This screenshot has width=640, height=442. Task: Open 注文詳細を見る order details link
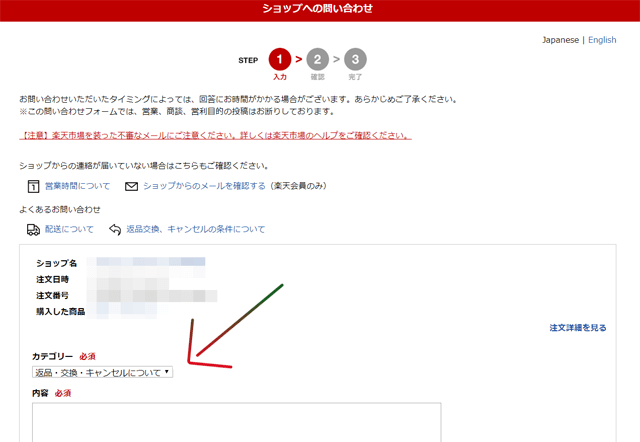pyautogui.click(x=578, y=328)
